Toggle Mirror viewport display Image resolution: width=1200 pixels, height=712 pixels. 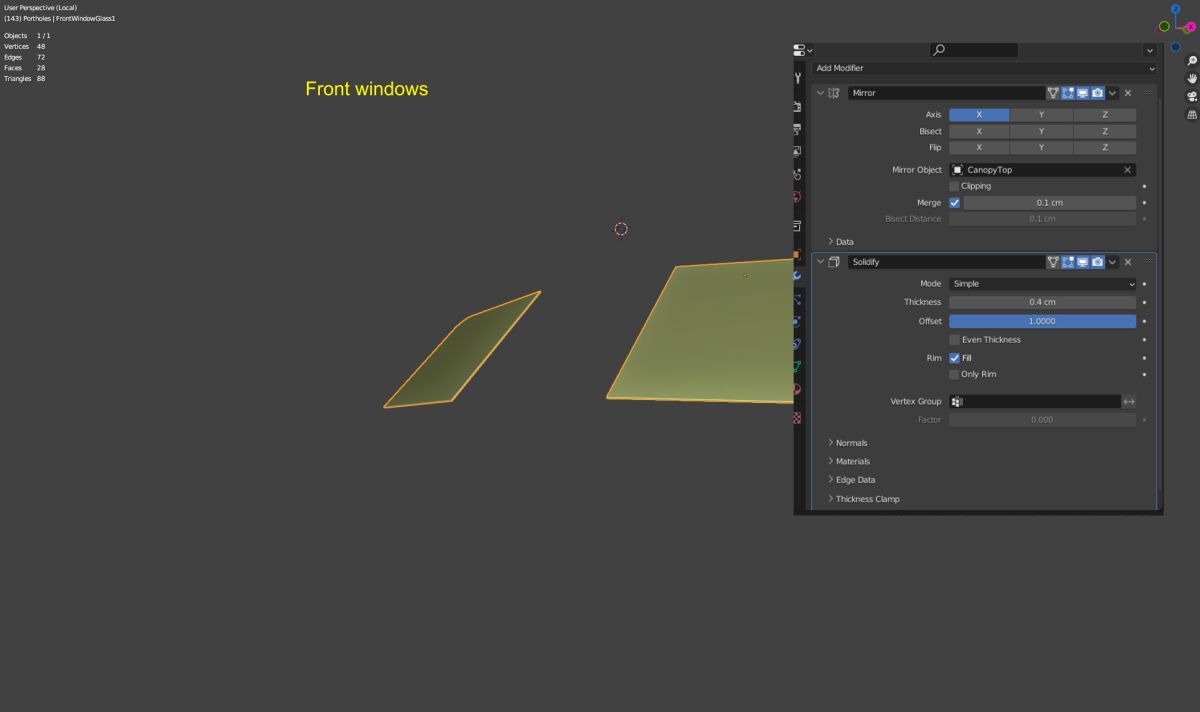[1083, 93]
